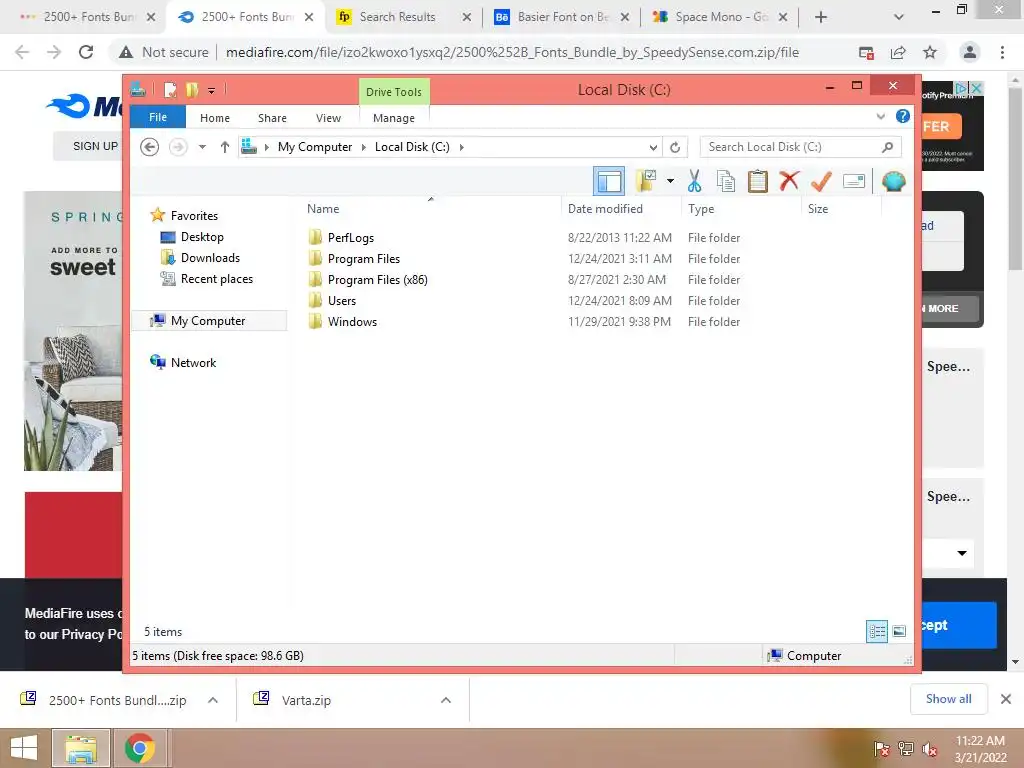1024x768 pixels.
Task: Switch to large icons view using the bottom-right icon
Action: coord(899,631)
